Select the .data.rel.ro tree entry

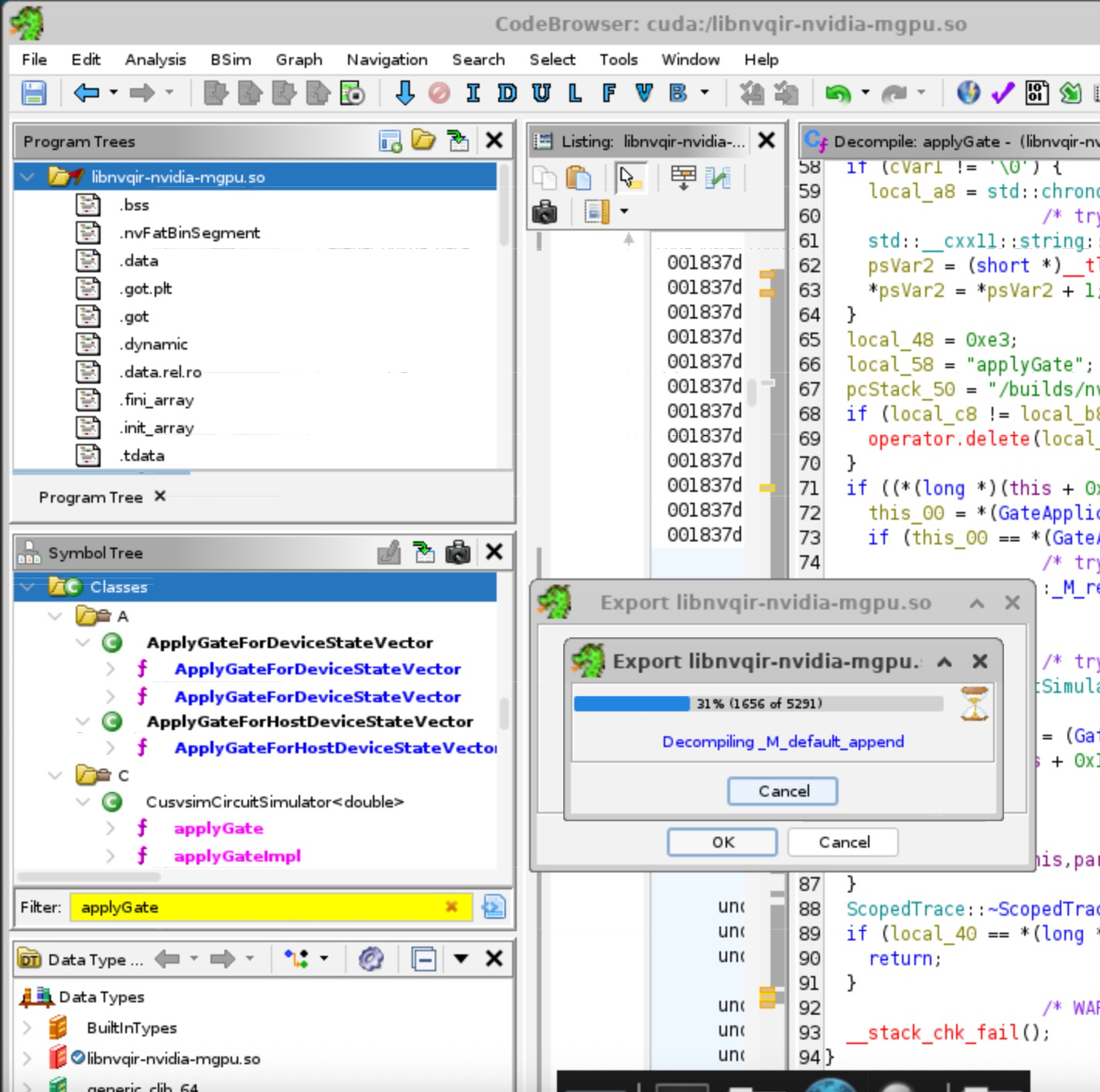pyautogui.click(x=160, y=372)
